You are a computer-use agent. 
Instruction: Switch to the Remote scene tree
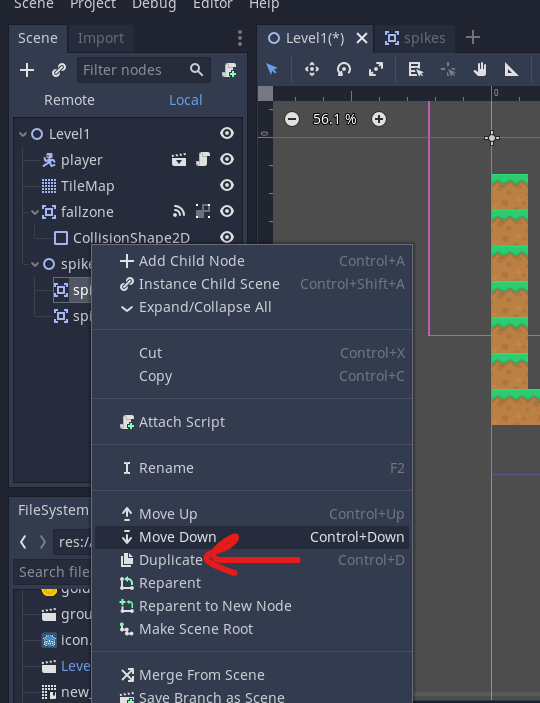tap(69, 100)
